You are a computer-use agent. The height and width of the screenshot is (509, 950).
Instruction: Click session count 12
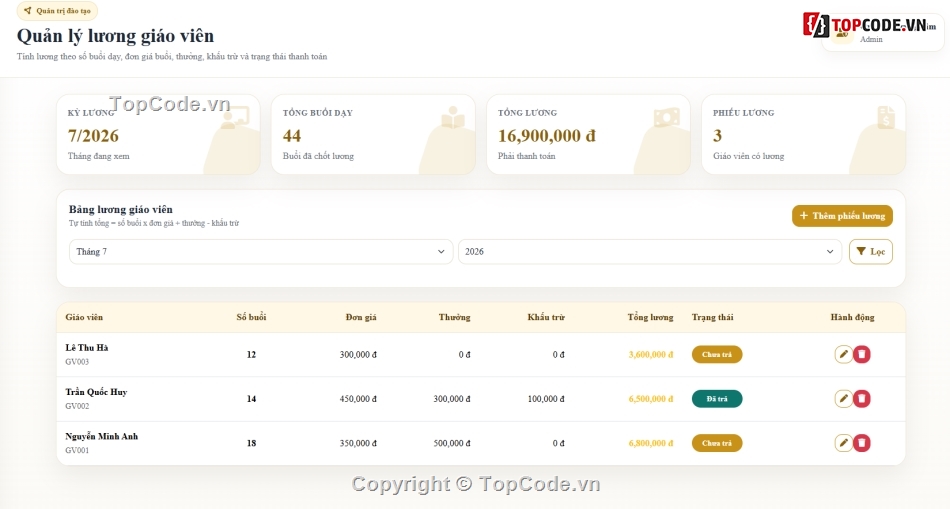pos(251,354)
